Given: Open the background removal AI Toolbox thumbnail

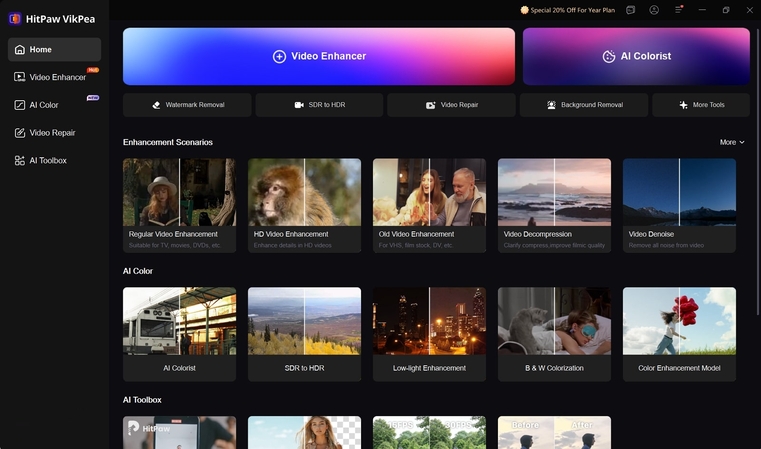Looking at the screenshot, I should 304,432.
